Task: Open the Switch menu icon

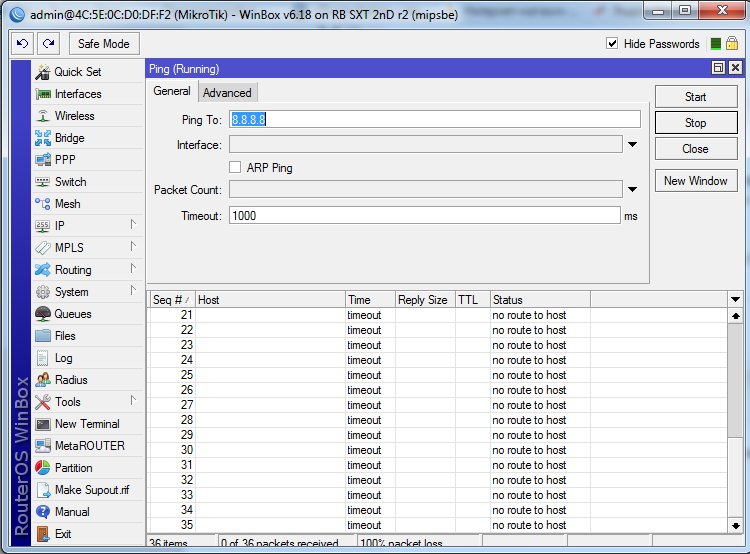Action: [x=43, y=182]
